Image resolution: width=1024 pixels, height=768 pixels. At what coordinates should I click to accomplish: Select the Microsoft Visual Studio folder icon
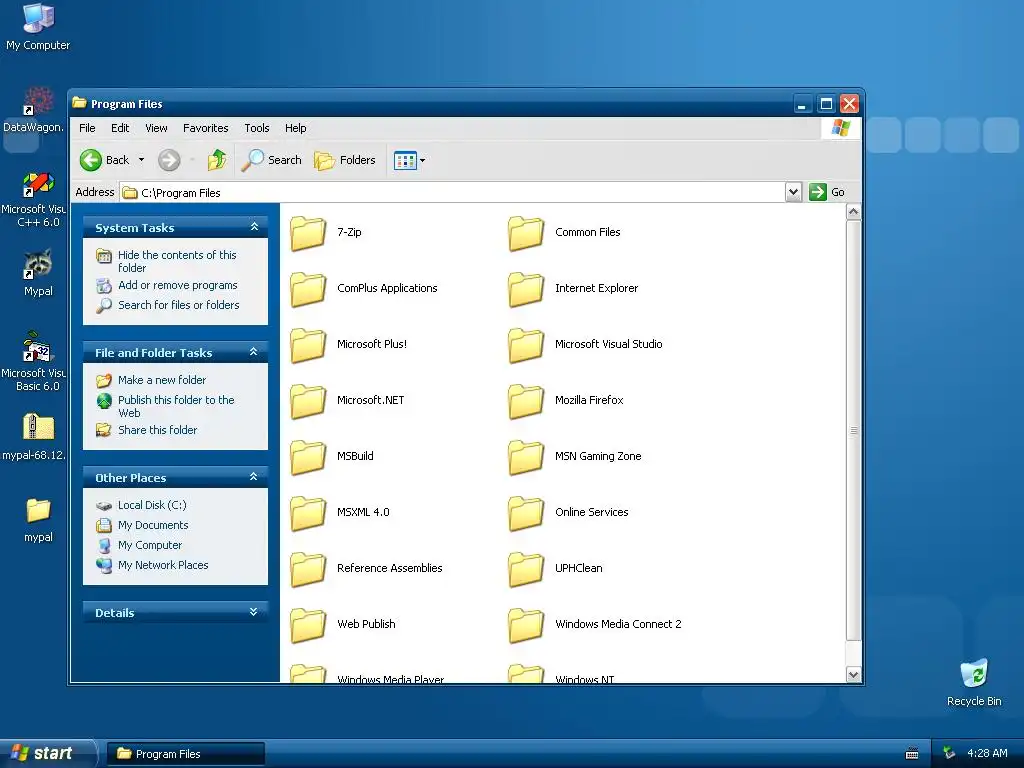(526, 345)
